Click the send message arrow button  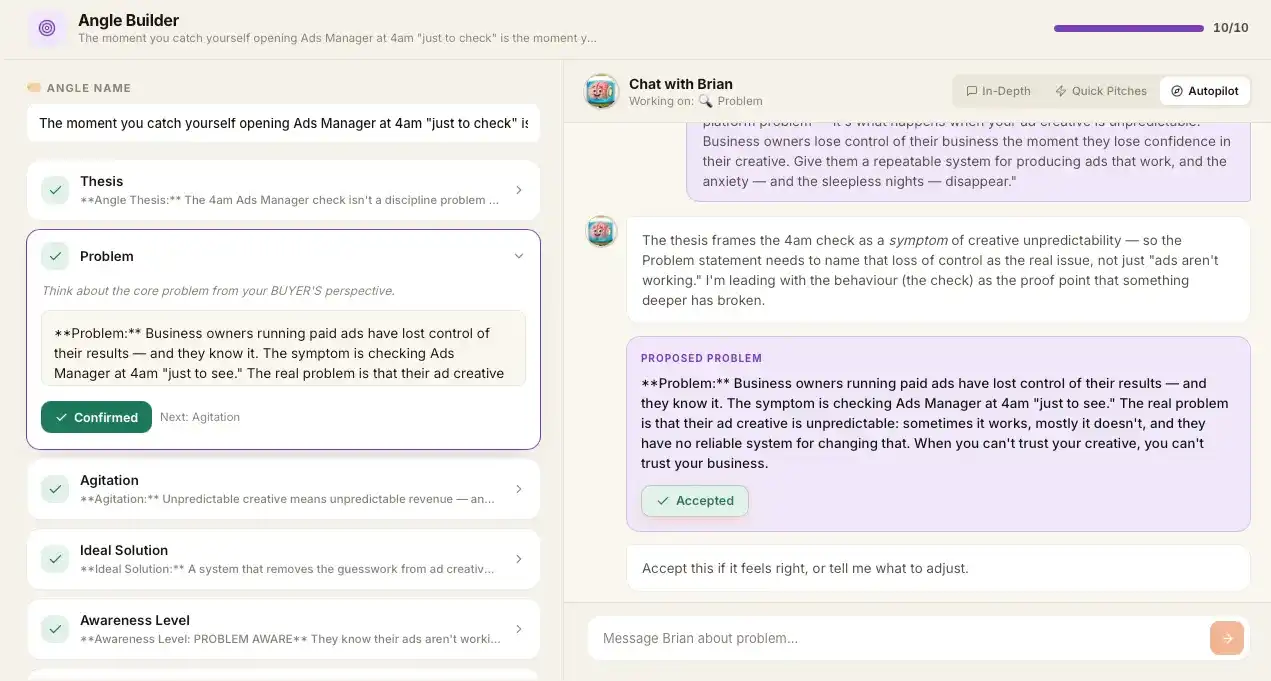[1227, 638]
